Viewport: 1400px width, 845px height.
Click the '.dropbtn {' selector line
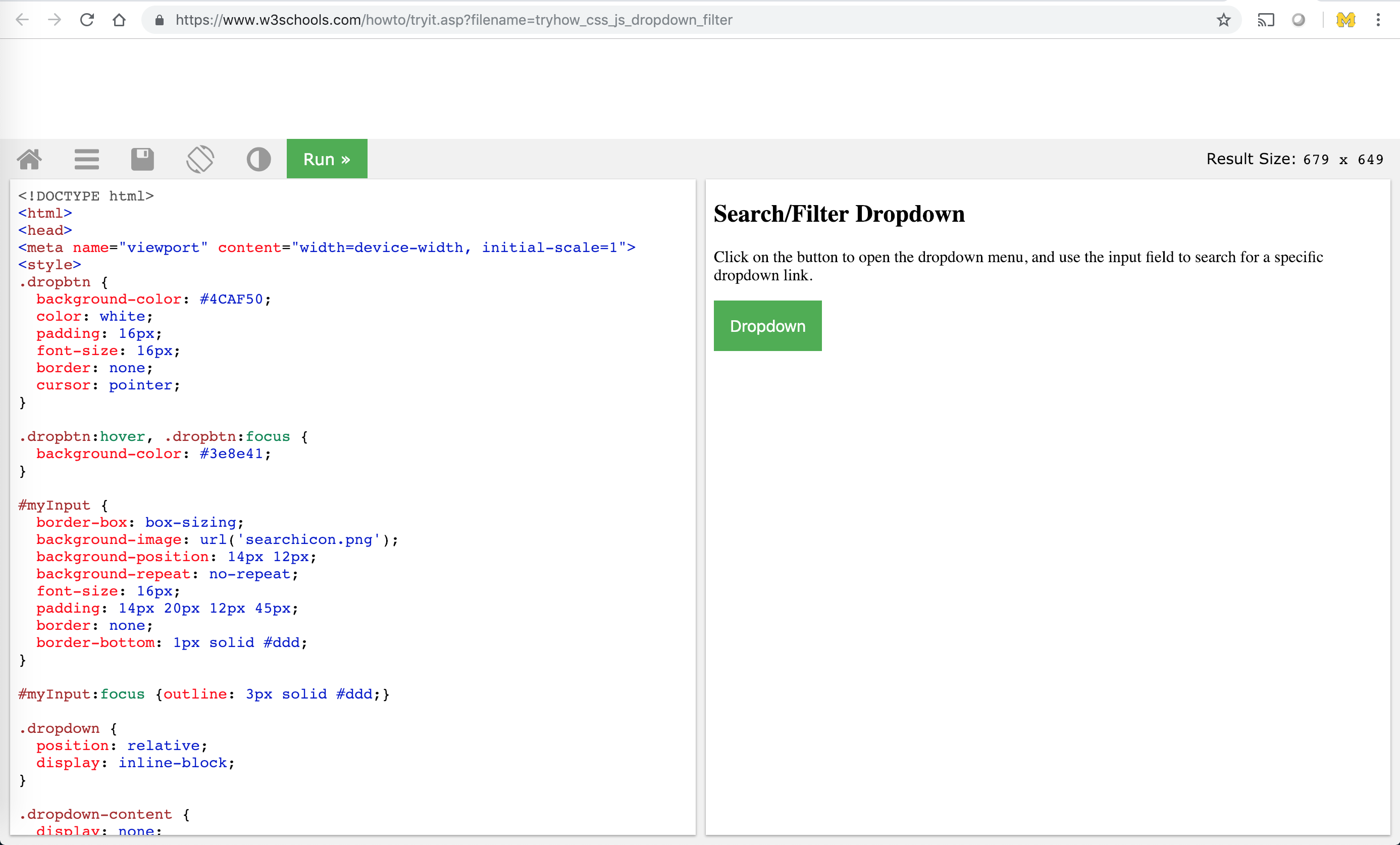[x=63, y=282]
